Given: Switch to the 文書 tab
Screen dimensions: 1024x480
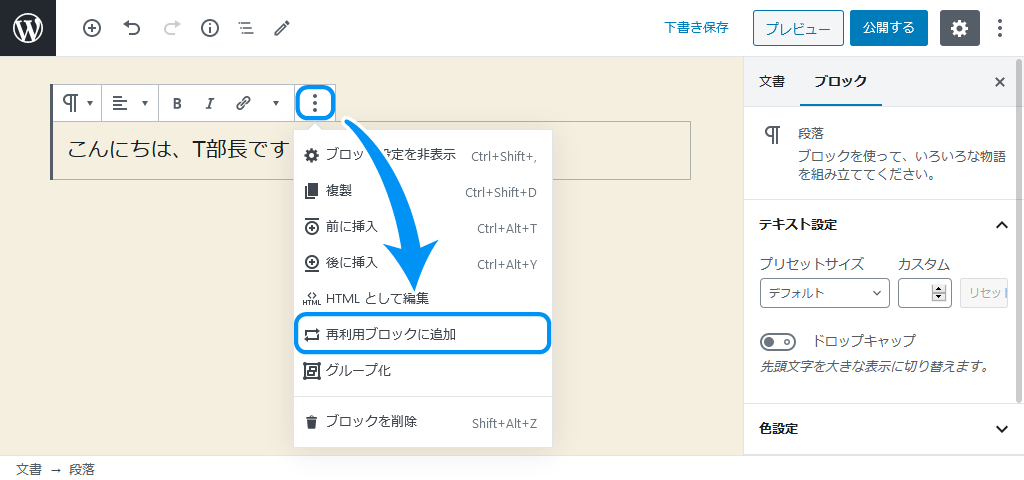Looking at the screenshot, I should (x=772, y=82).
